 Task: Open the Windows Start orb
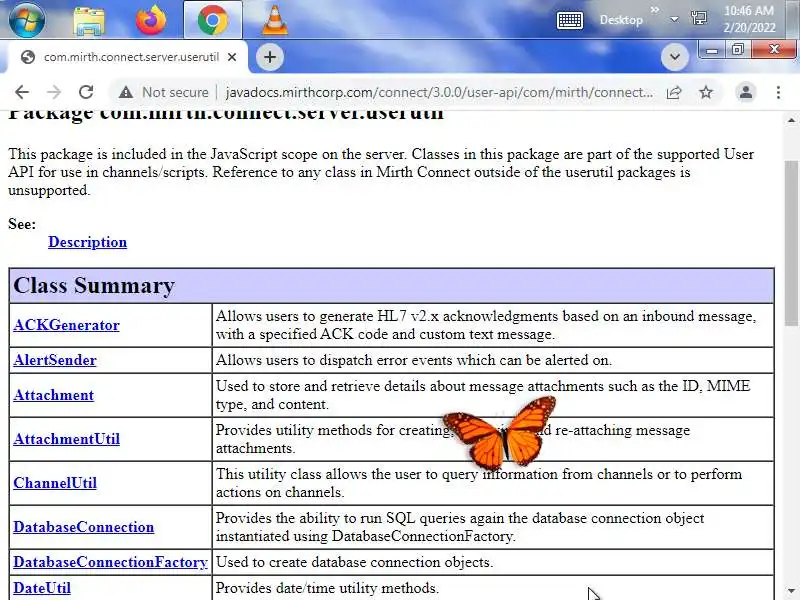click(26, 19)
